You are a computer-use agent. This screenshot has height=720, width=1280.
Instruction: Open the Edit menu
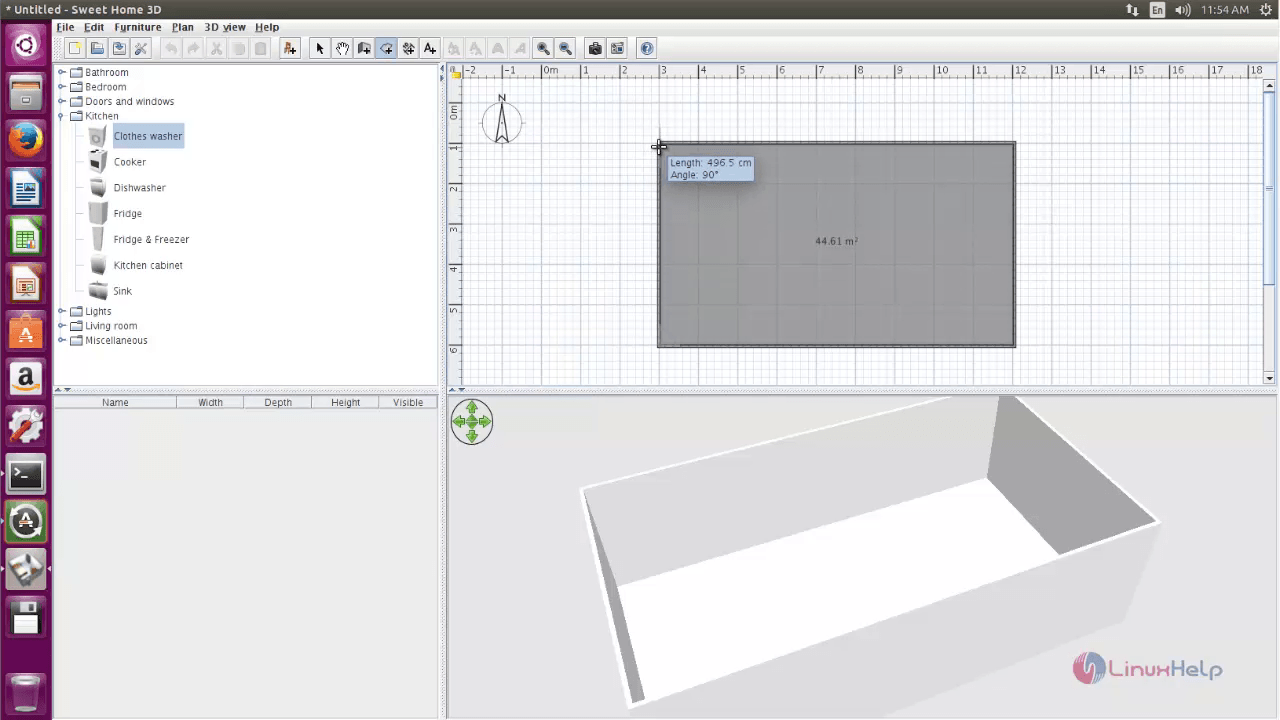pos(94,27)
